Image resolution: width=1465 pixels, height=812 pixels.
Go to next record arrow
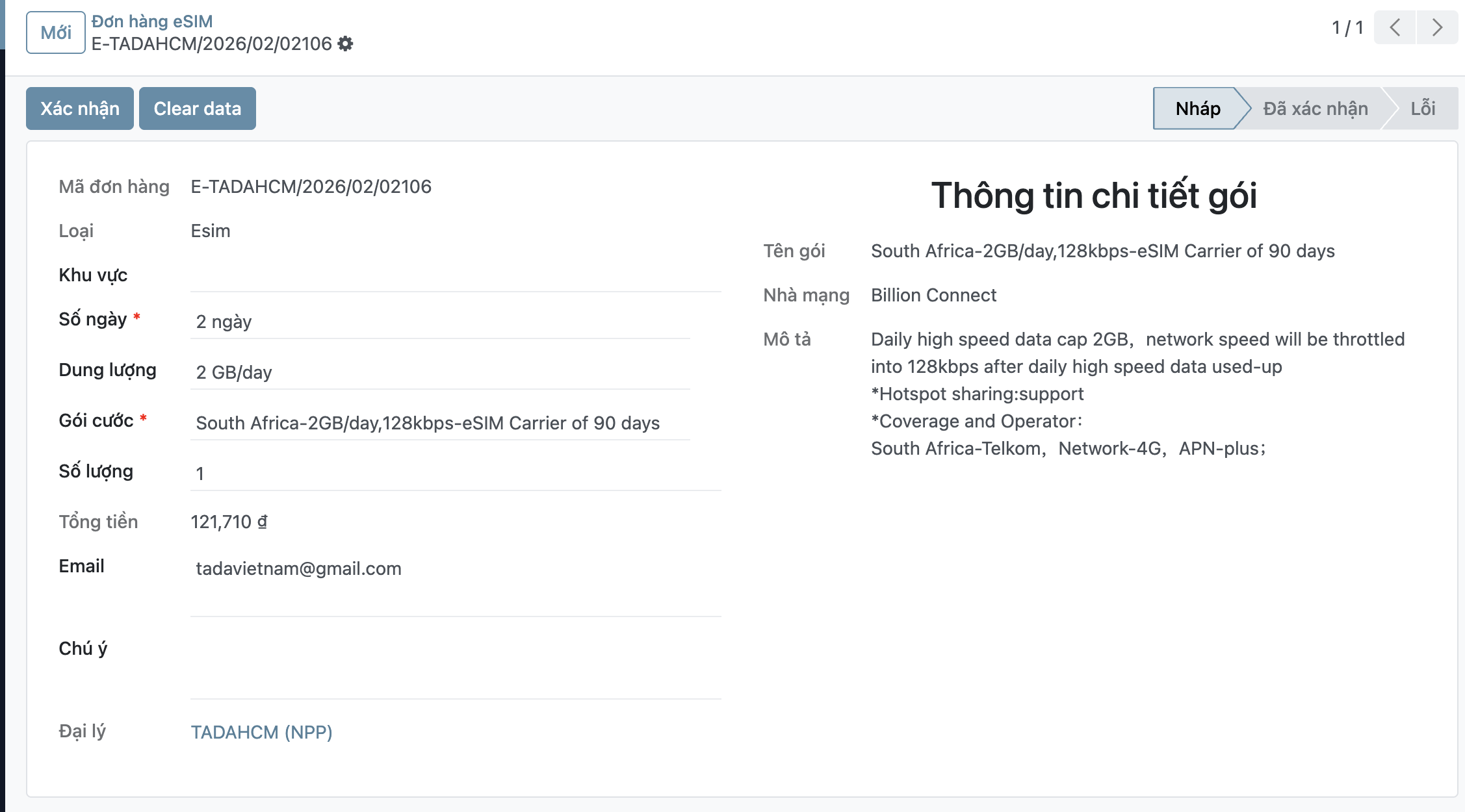click(x=1437, y=27)
